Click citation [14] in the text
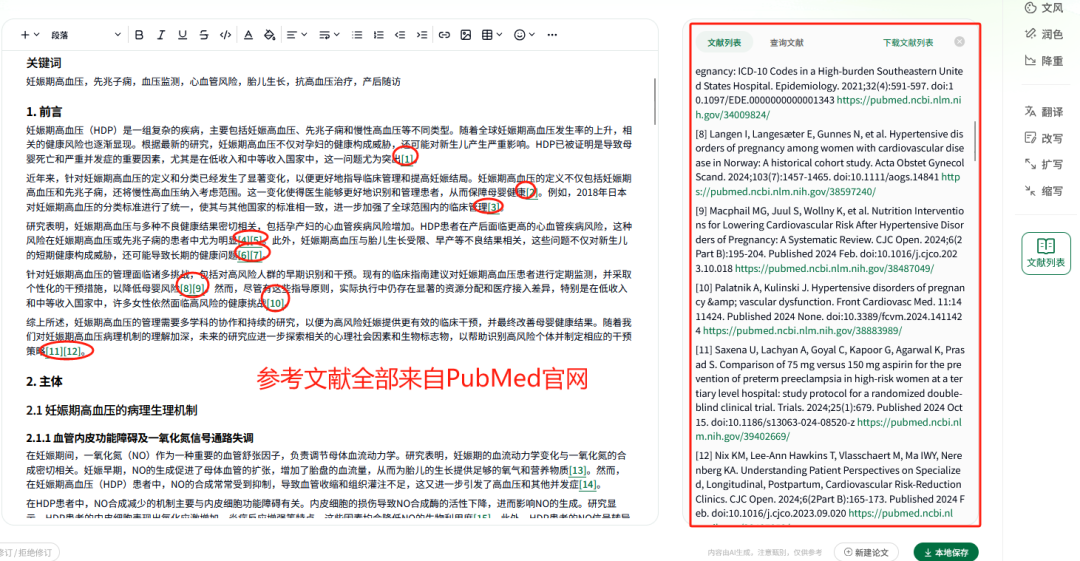This screenshot has height=561, width=1080. [x=588, y=484]
